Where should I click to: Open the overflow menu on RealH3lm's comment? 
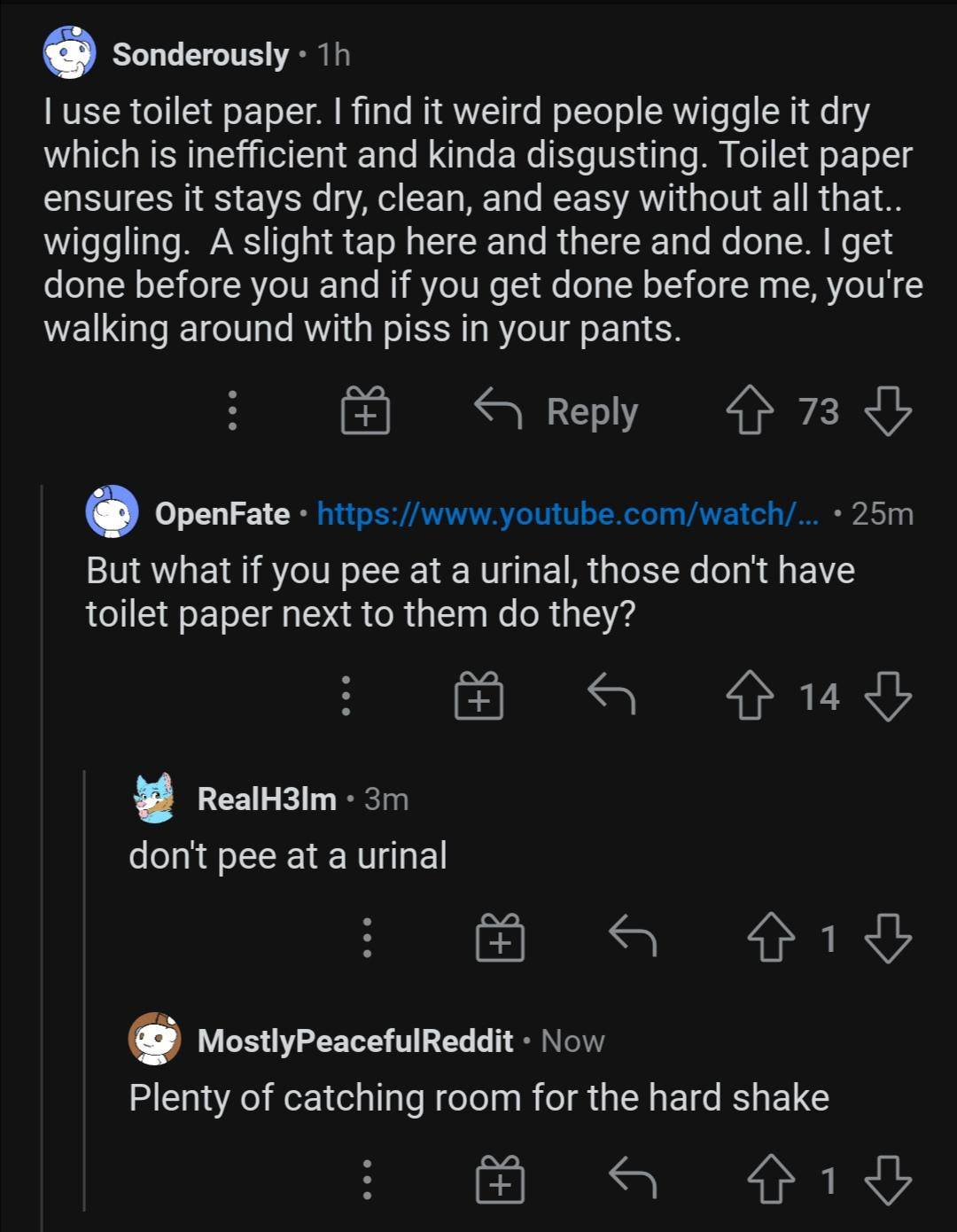click(367, 938)
